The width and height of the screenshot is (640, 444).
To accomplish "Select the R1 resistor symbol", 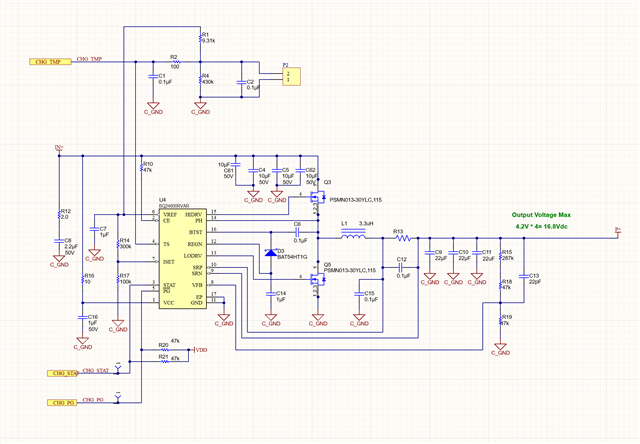I will (200, 38).
